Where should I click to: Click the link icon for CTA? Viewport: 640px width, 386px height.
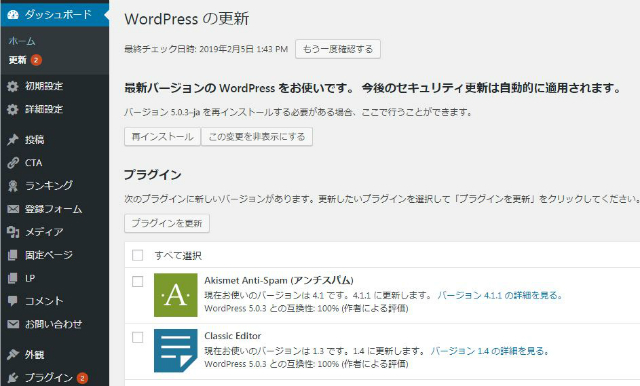(13, 163)
